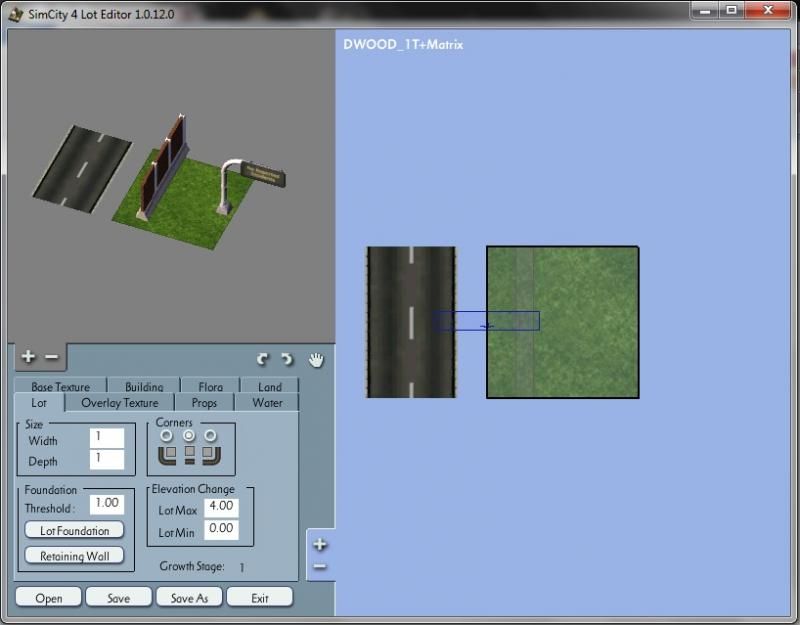The height and width of the screenshot is (625, 800).
Task: Zoom in the top-down lot view
Action: tap(320, 544)
